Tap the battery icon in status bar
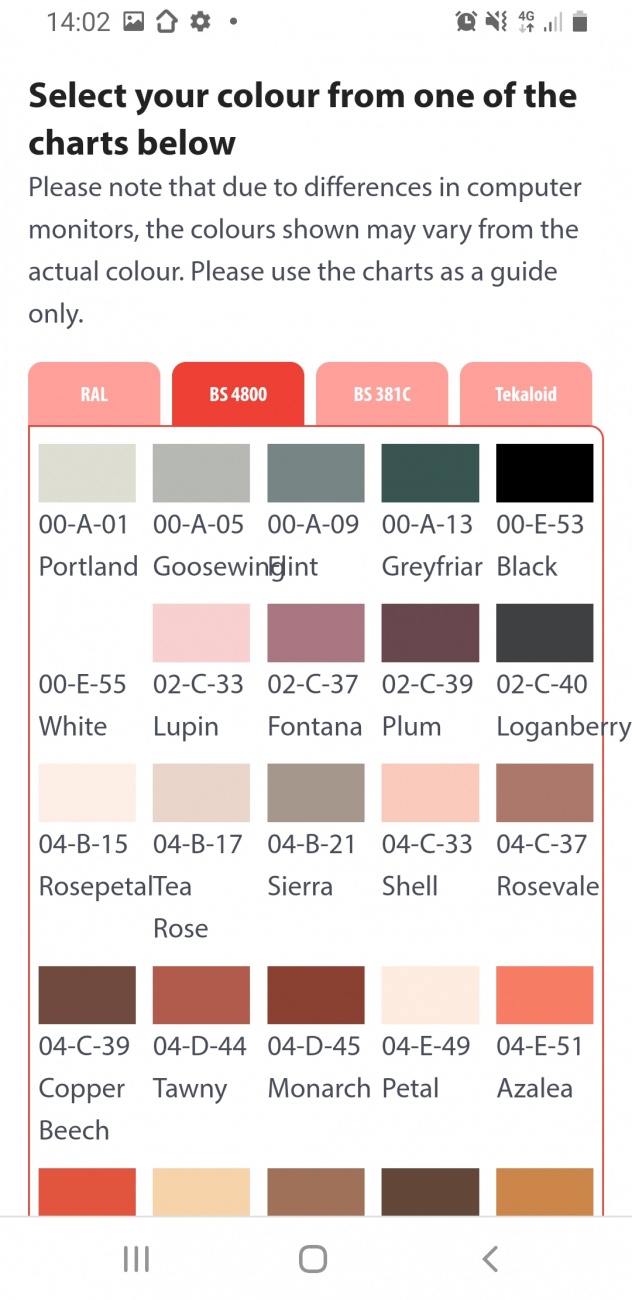 coord(582,21)
